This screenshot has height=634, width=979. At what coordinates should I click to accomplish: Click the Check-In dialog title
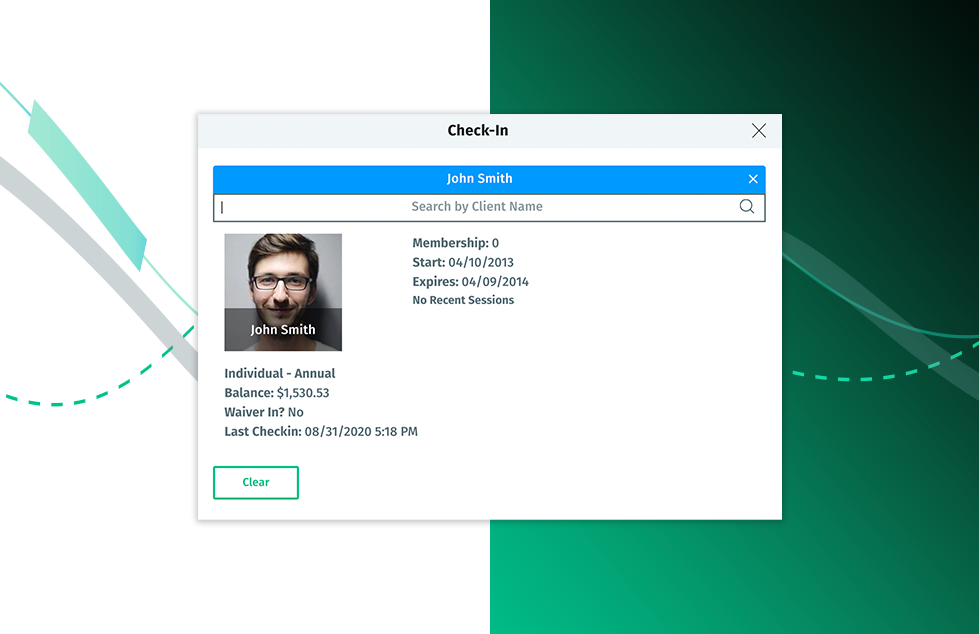(x=478, y=131)
